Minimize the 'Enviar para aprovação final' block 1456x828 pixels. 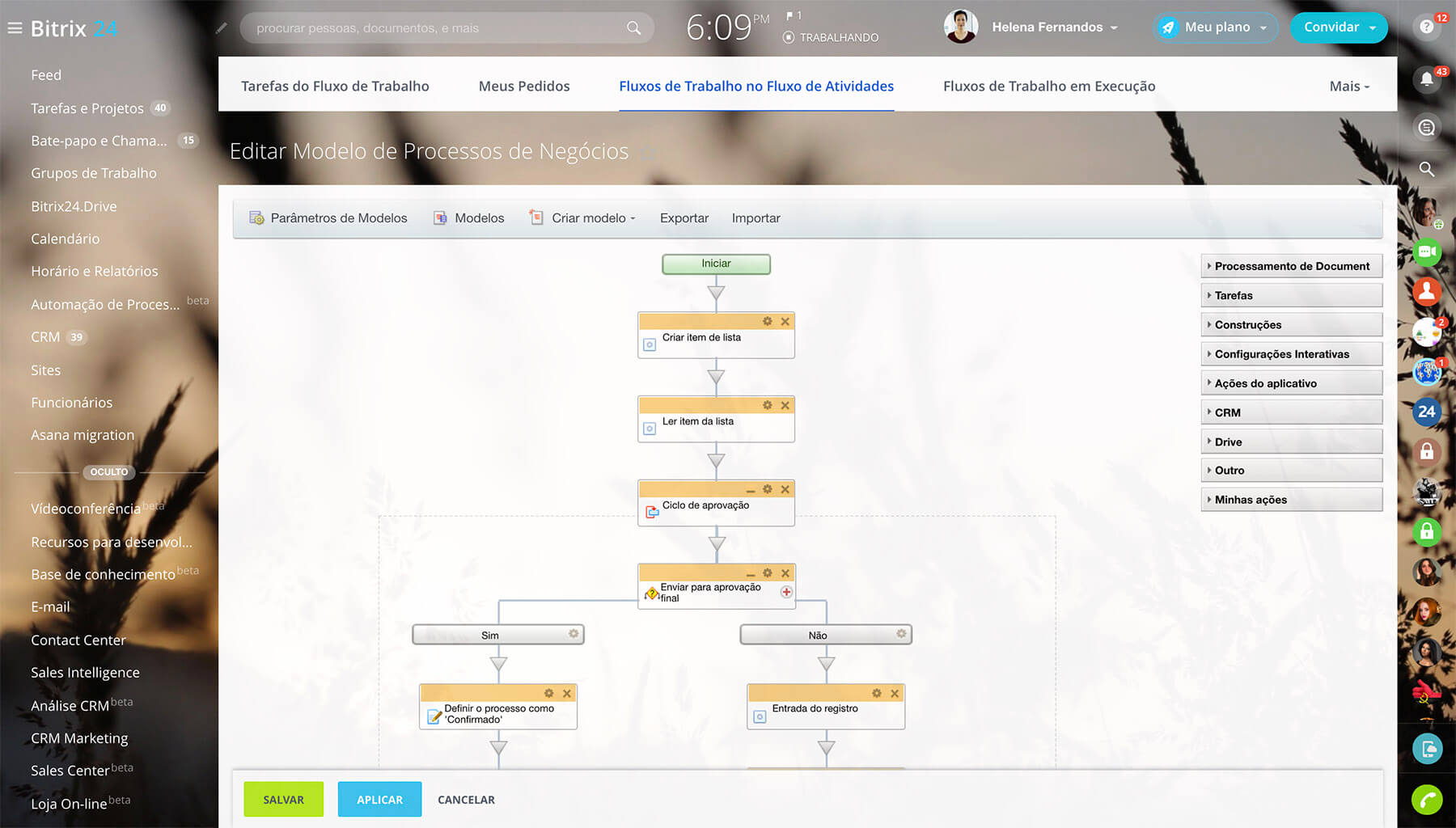(x=751, y=574)
